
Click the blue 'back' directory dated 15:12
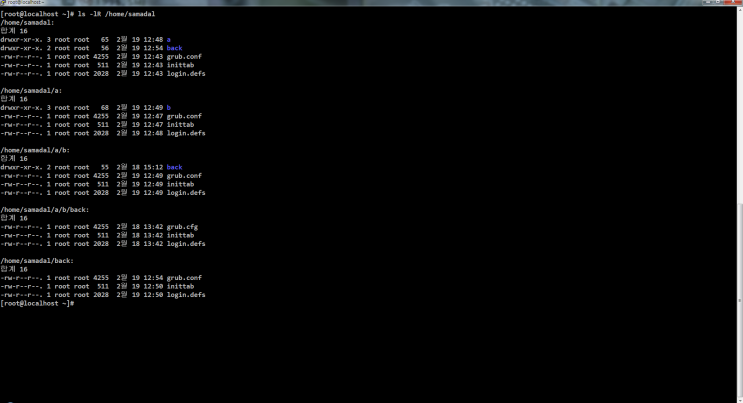[x=174, y=167]
